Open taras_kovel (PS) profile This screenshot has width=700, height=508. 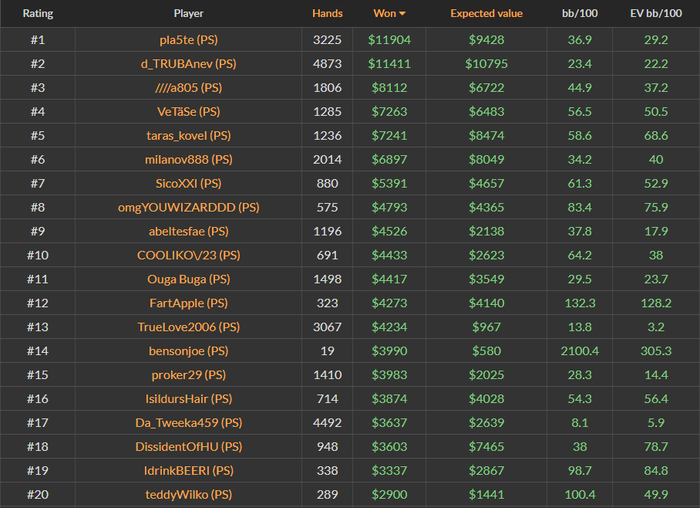[x=189, y=136]
